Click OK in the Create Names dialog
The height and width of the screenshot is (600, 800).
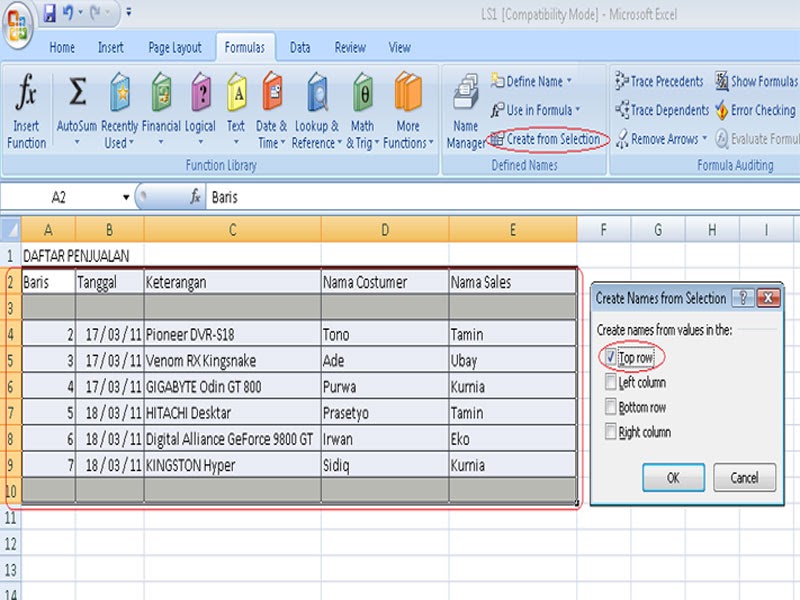tap(673, 478)
